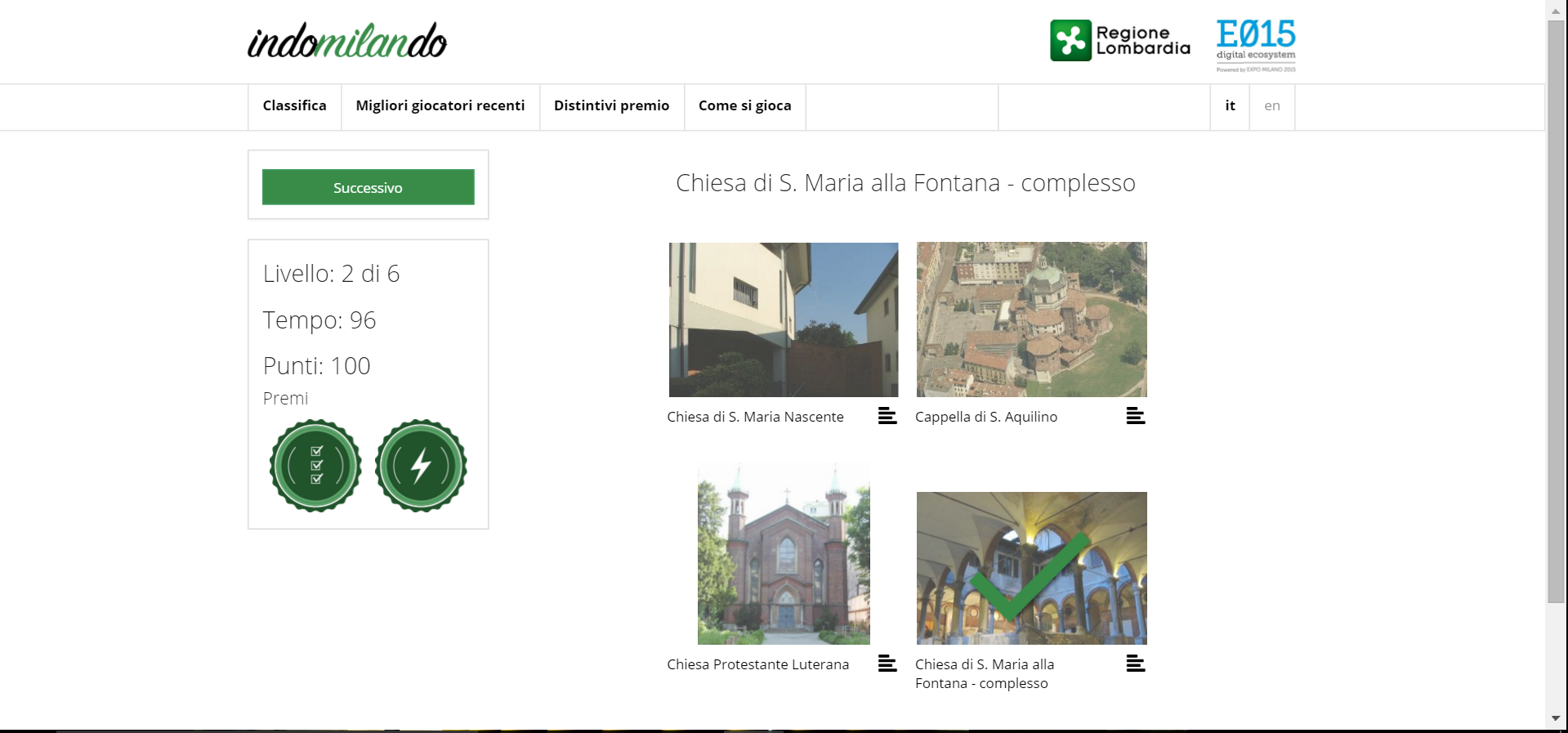Click the lightning bolt award badge

pos(421,466)
